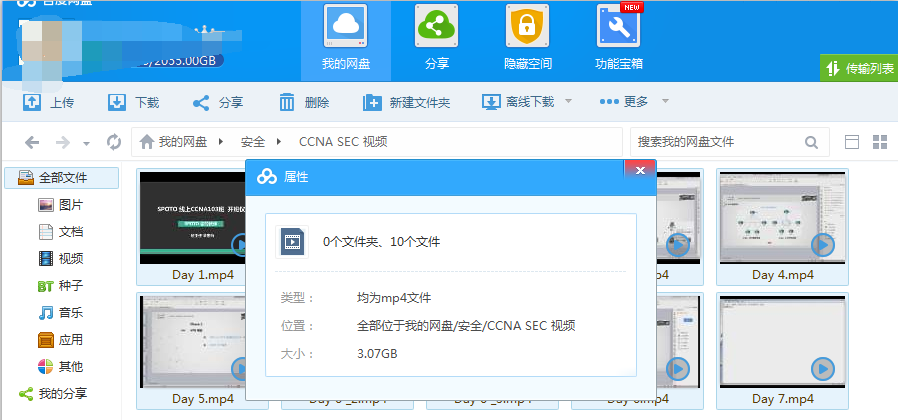Expand the 离线下载 dropdown arrow
Screen dimensions: 898x420
click(568, 101)
